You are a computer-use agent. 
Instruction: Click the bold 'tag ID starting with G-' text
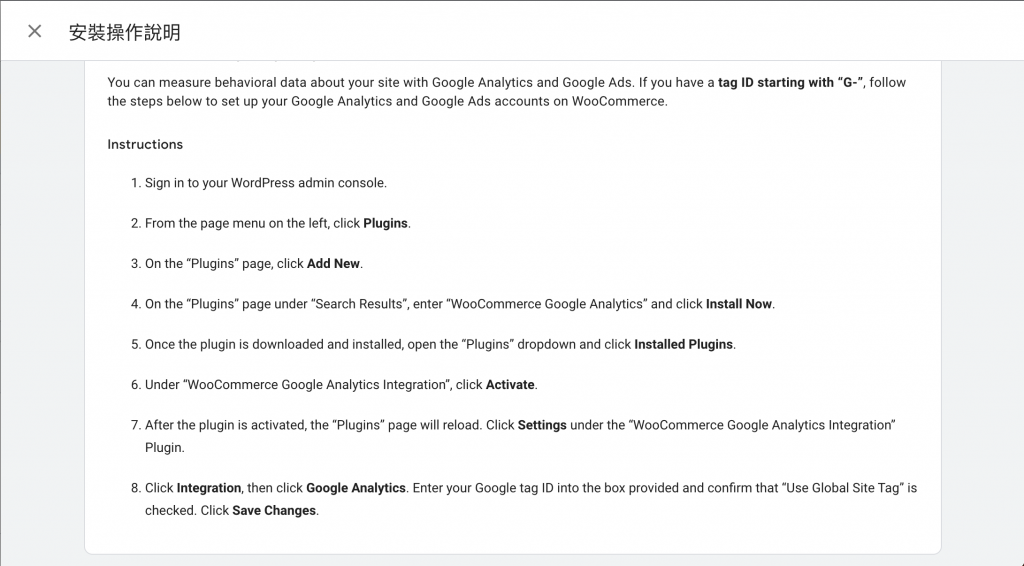click(790, 82)
